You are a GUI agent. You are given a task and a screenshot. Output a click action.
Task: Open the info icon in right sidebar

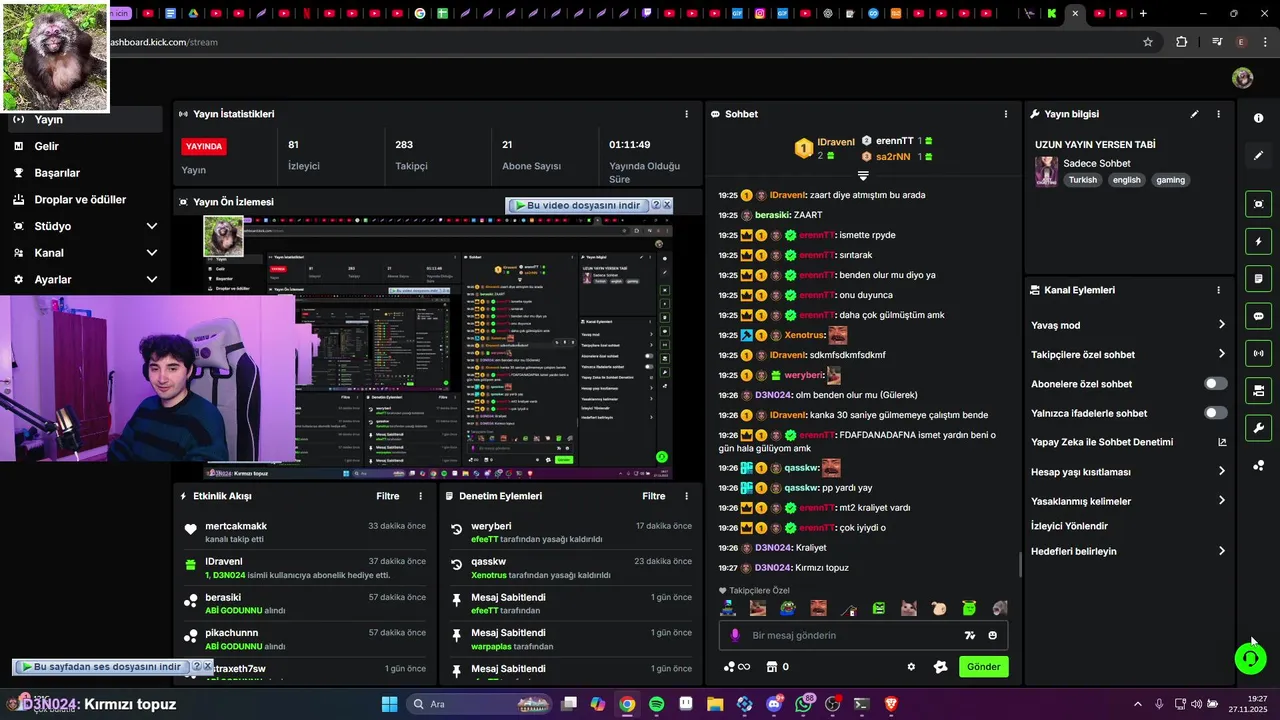[1258, 118]
